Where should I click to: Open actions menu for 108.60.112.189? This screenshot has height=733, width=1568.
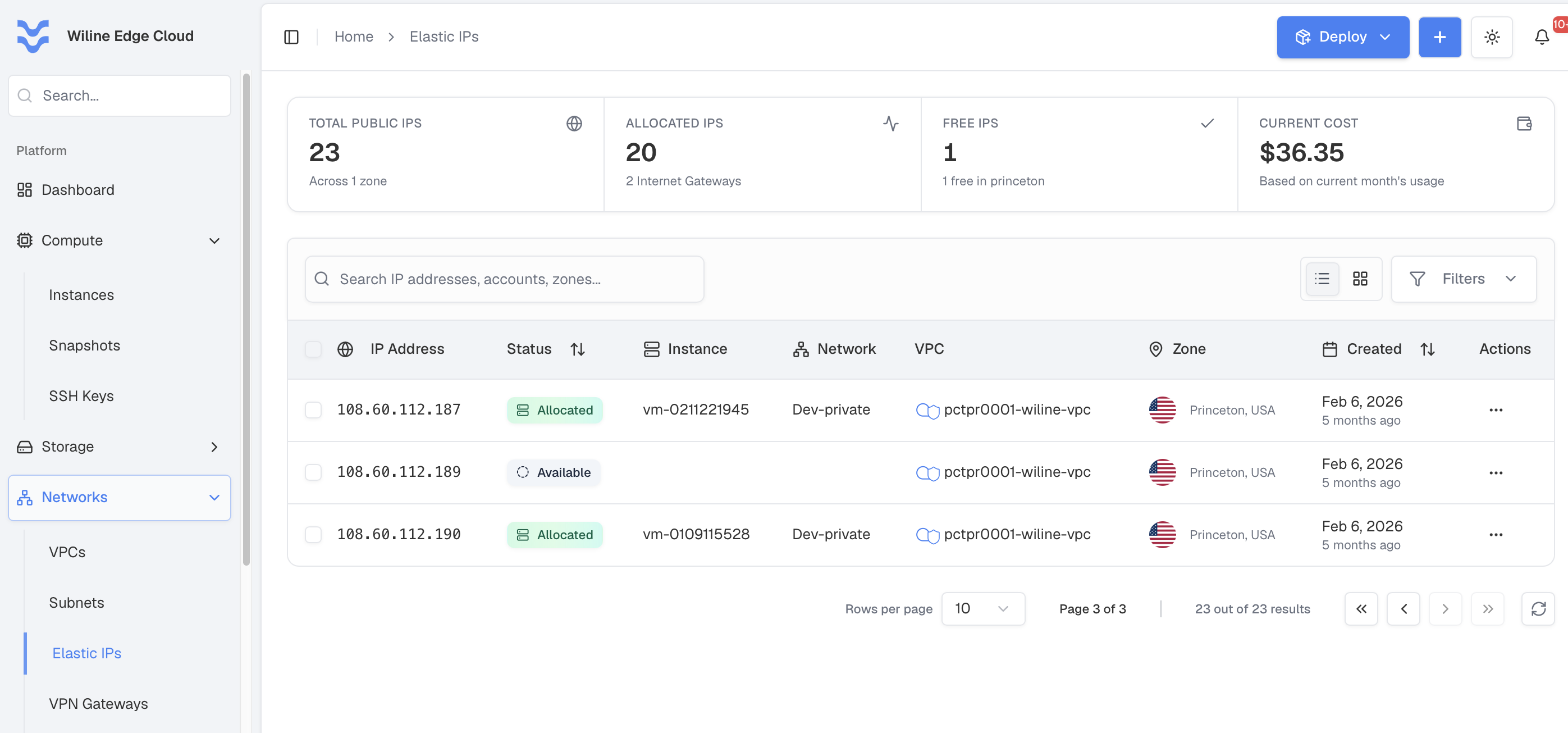pos(1496,473)
